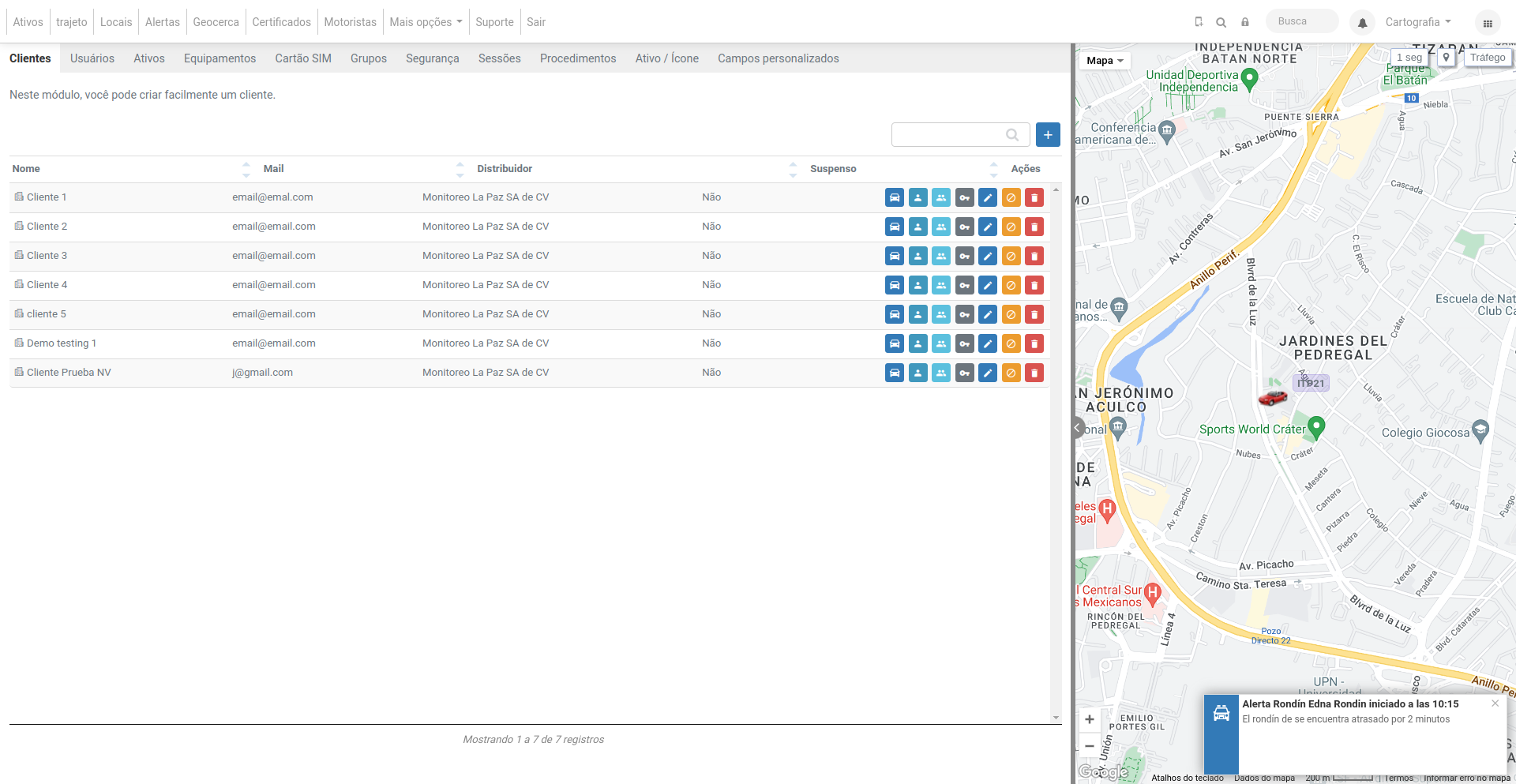Click the add device icon in the top bar
This screenshot has height=784, width=1516.
point(1199,22)
